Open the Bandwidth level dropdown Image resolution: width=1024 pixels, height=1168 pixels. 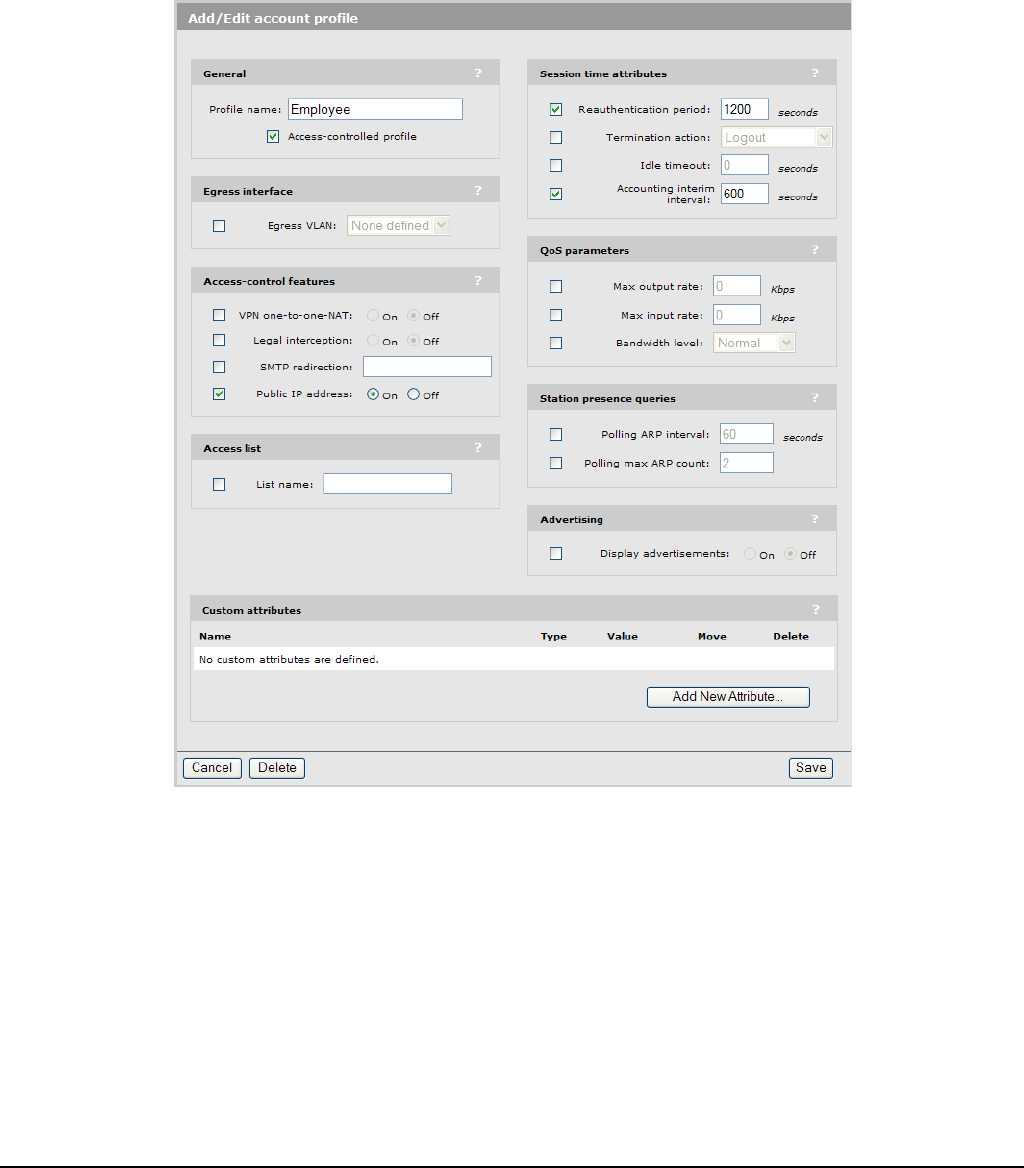[754, 343]
